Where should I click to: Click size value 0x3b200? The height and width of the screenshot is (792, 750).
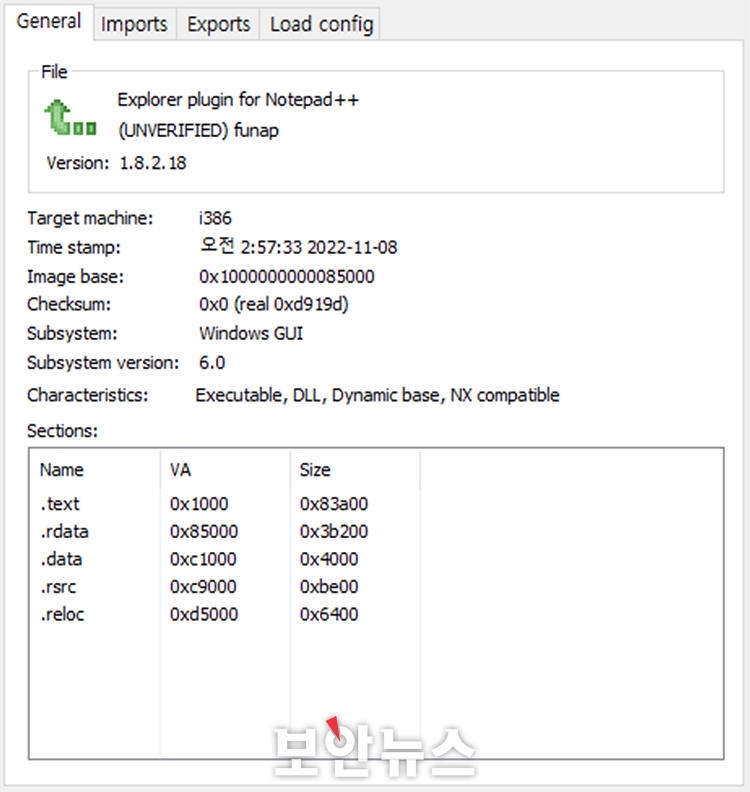(334, 531)
